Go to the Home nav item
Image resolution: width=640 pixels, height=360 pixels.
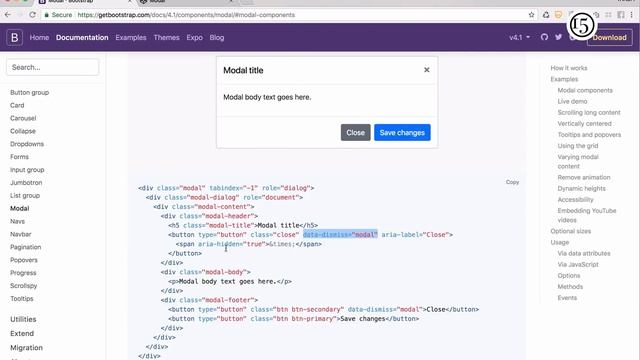coord(39,38)
